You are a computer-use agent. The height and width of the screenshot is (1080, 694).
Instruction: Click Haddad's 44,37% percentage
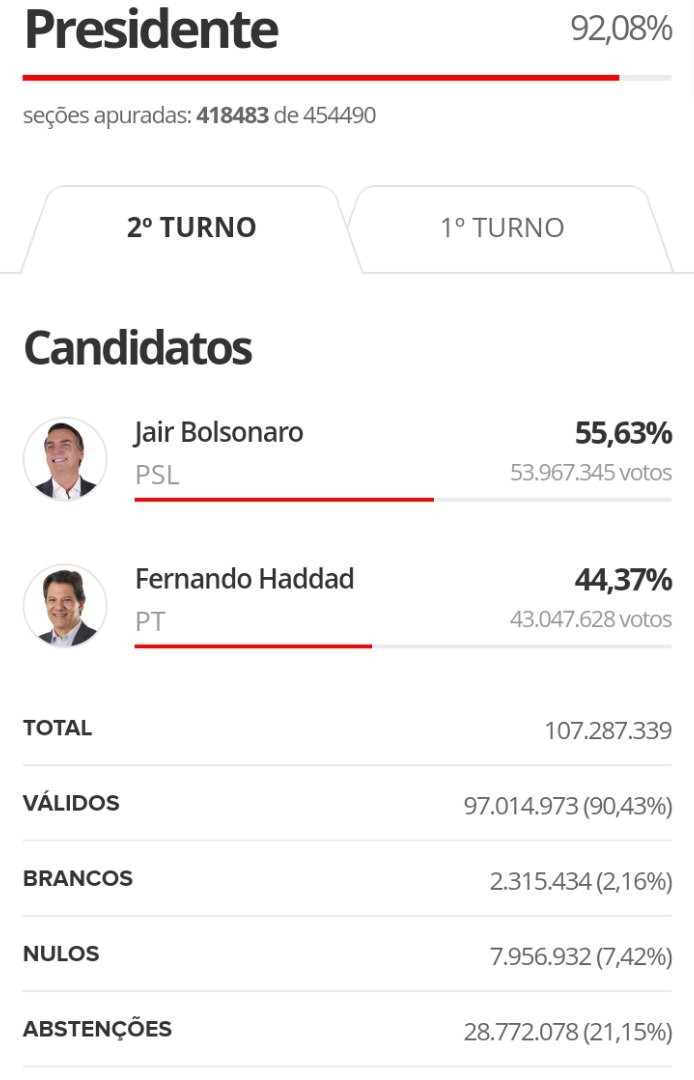point(622,579)
